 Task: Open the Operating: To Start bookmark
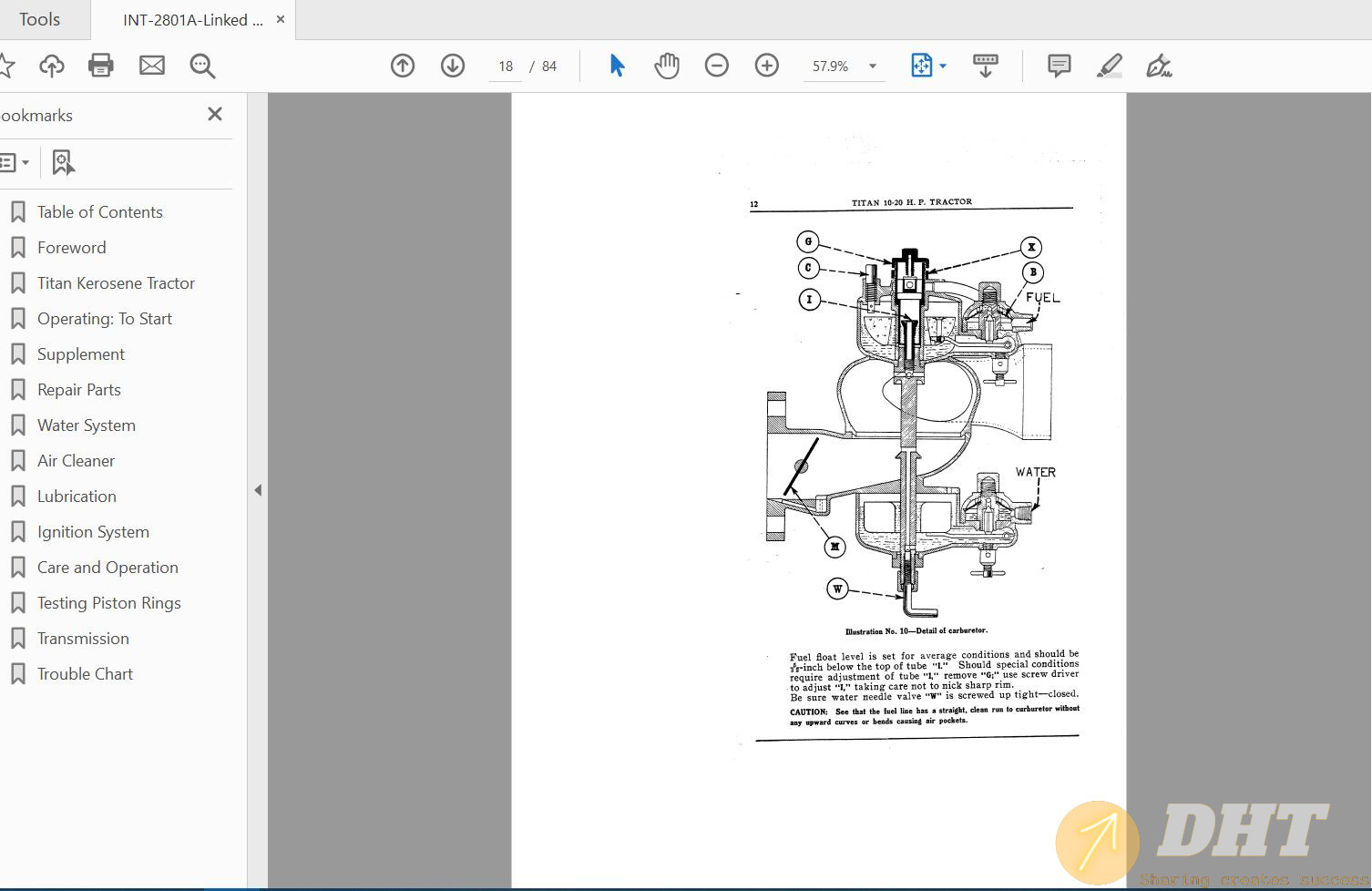coord(104,319)
